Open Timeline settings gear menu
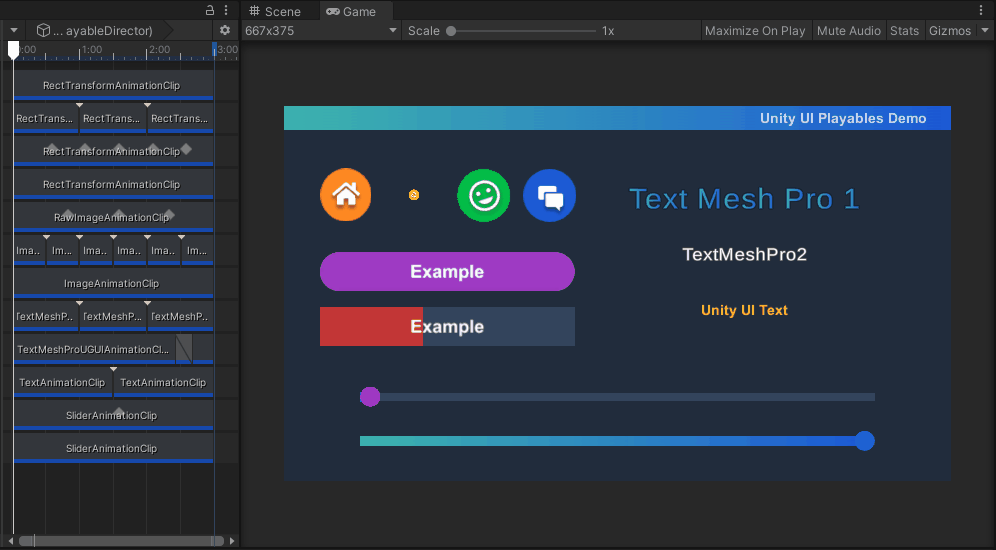This screenshot has height=550, width=996. [x=225, y=31]
